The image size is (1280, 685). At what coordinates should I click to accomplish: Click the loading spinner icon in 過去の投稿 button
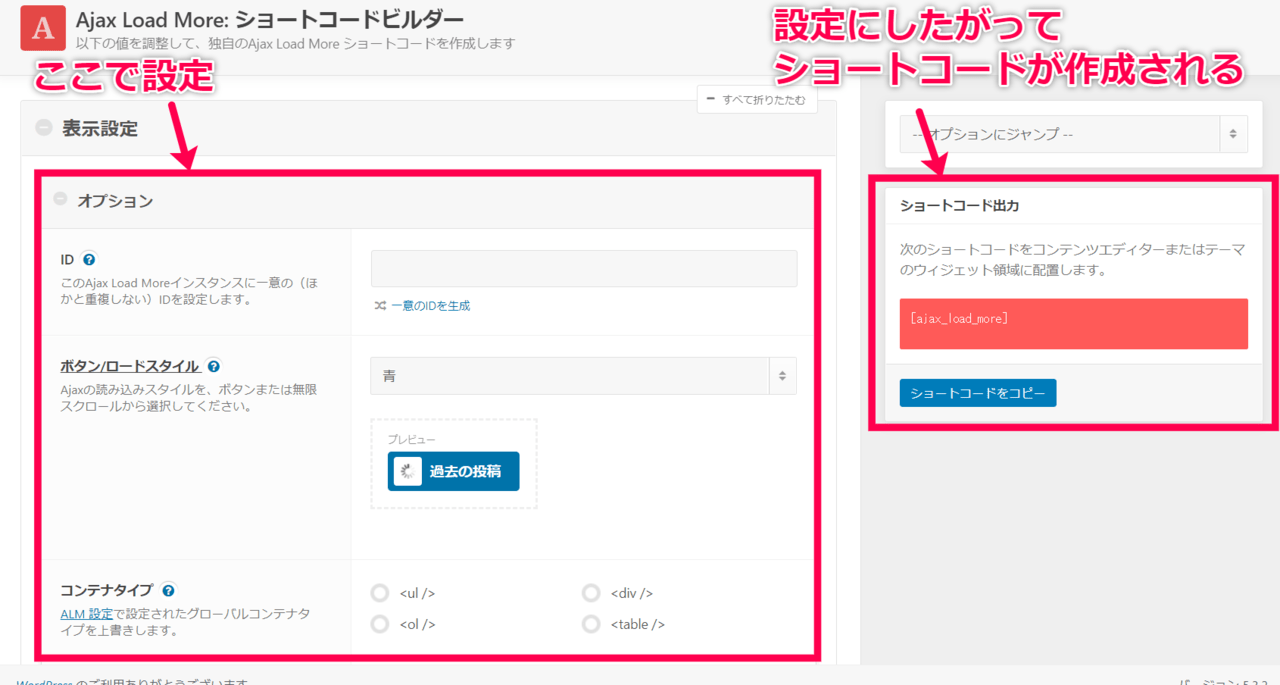pos(408,472)
